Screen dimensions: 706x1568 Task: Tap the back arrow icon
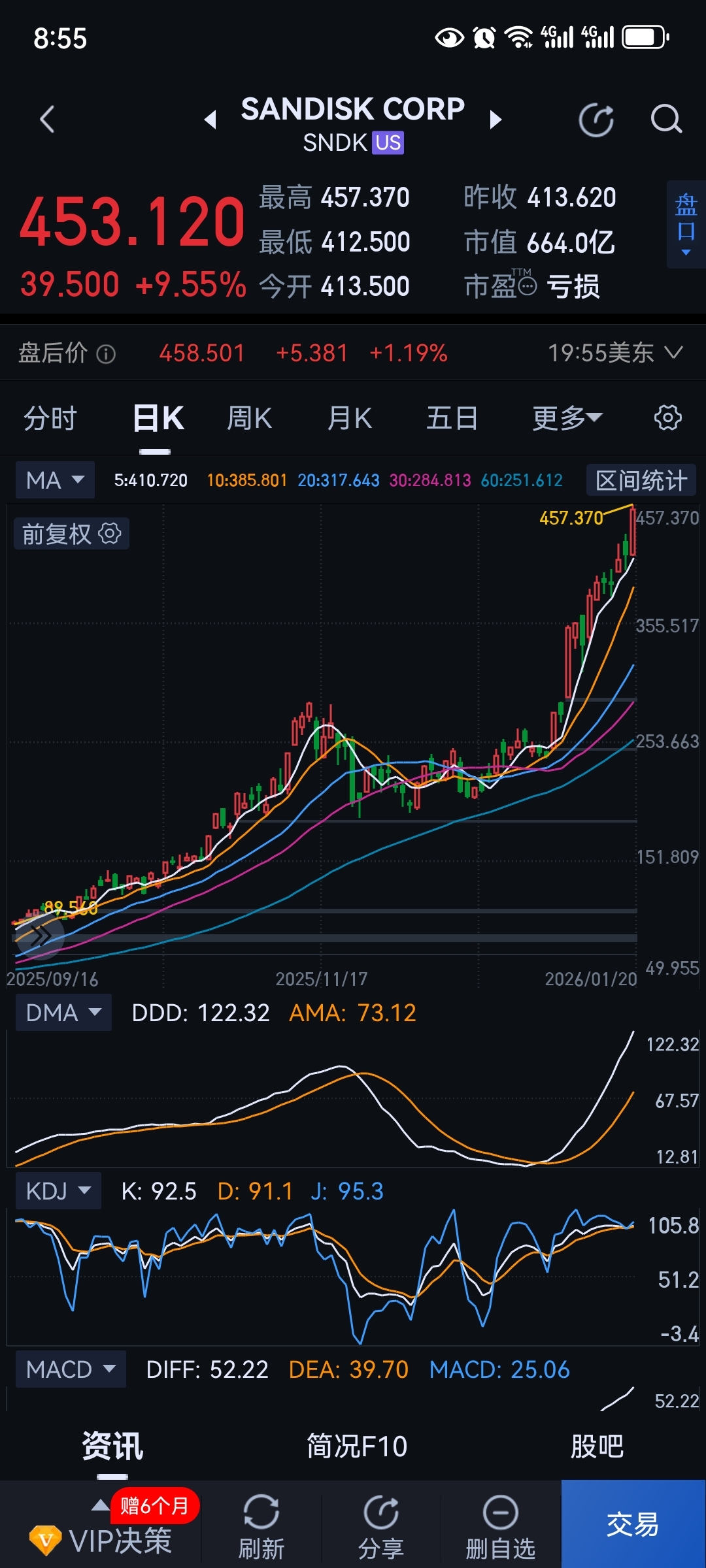[x=47, y=120]
